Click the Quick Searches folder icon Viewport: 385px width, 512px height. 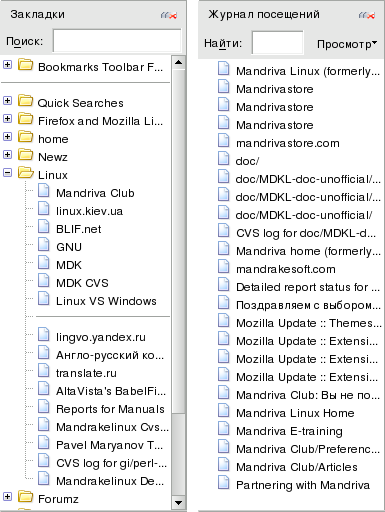pos(25,100)
